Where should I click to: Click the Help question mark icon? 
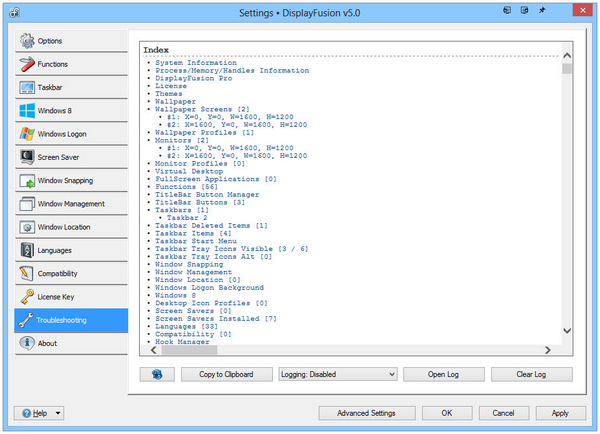pyautogui.click(x=26, y=413)
